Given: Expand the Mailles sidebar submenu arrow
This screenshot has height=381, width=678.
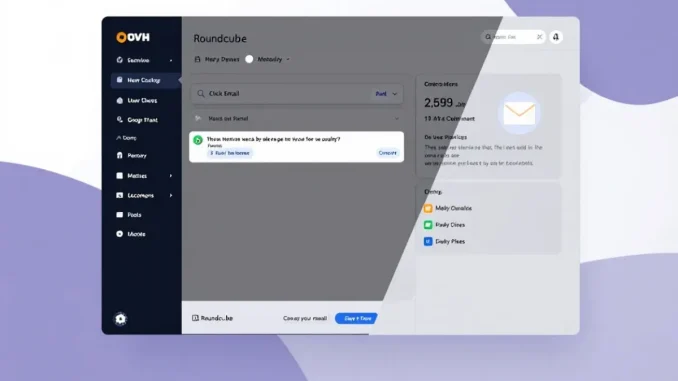Looking at the screenshot, I should (x=171, y=176).
